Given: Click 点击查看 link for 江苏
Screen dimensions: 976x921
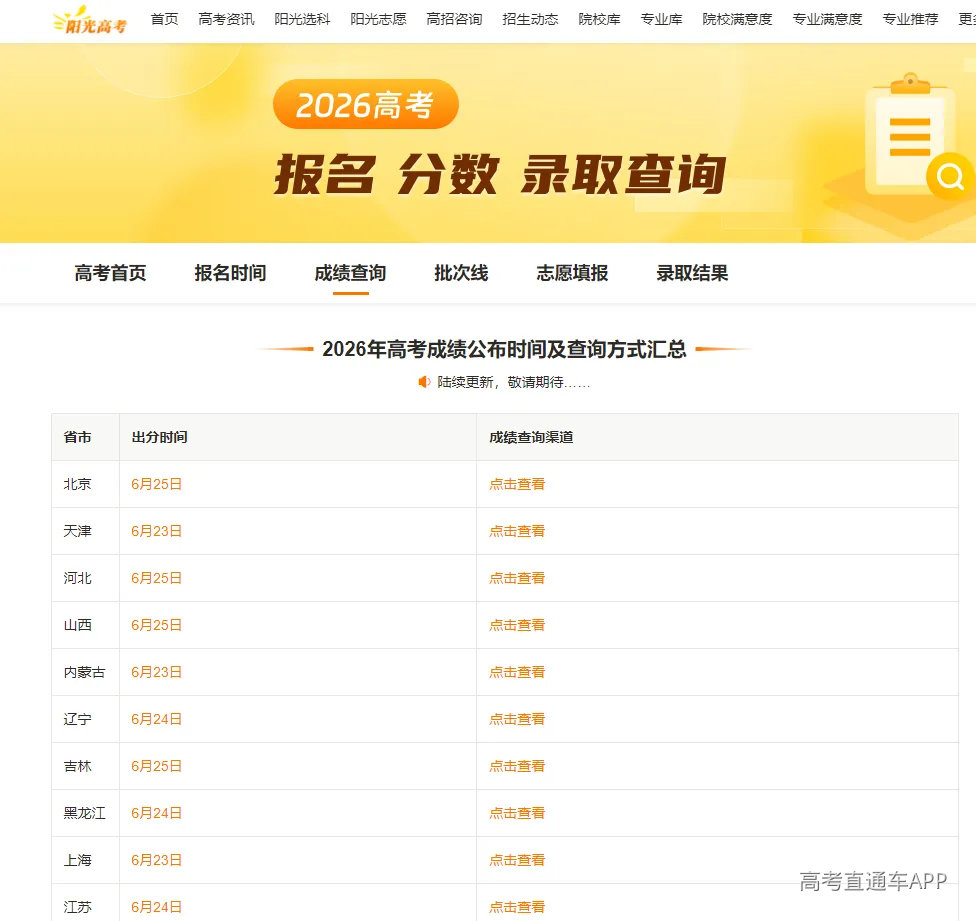Looking at the screenshot, I should [517, 907].
